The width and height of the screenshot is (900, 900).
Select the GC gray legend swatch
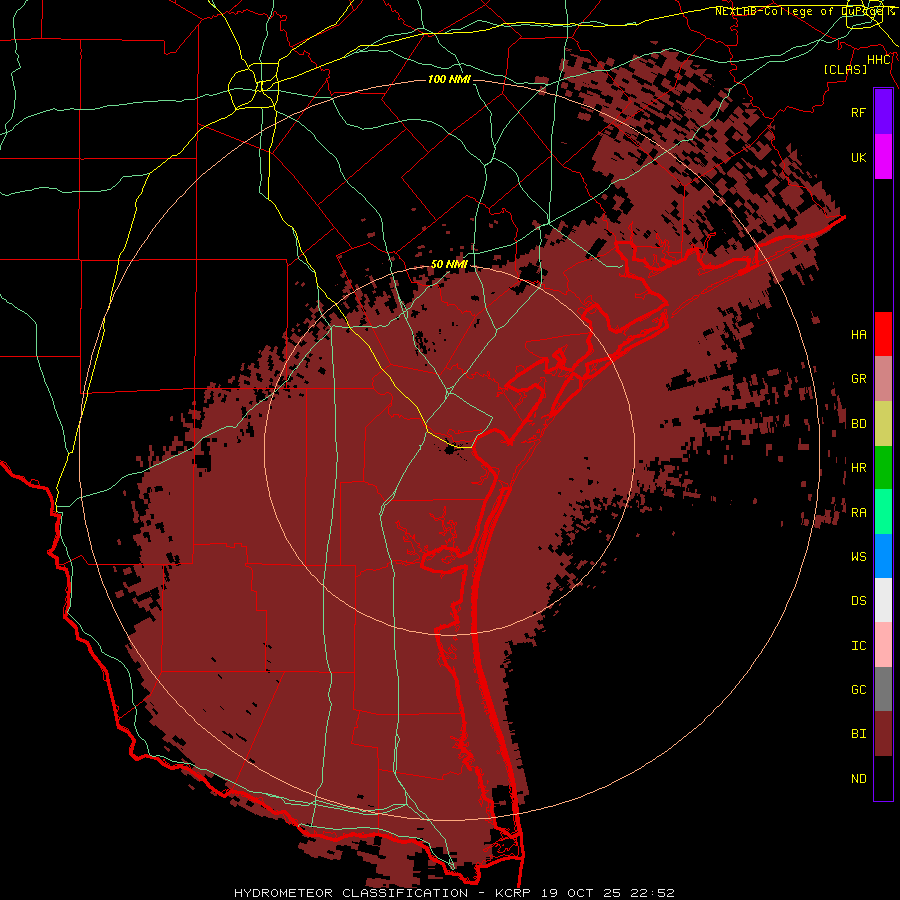click(x=883, y=689)
